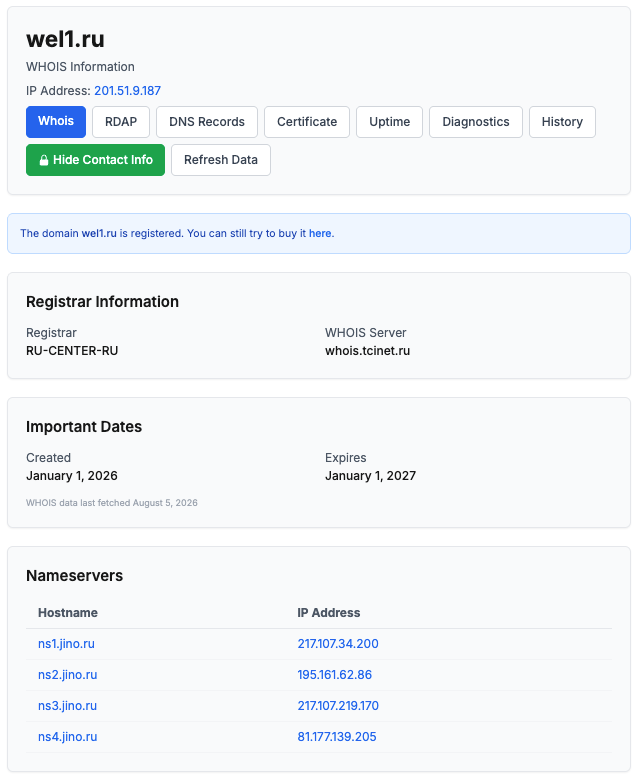Select the WHOIS server whois.tcinet.ru text
The width and height of the screenshot is (634, 781).
pyautogui.click(x=368, y=351)
